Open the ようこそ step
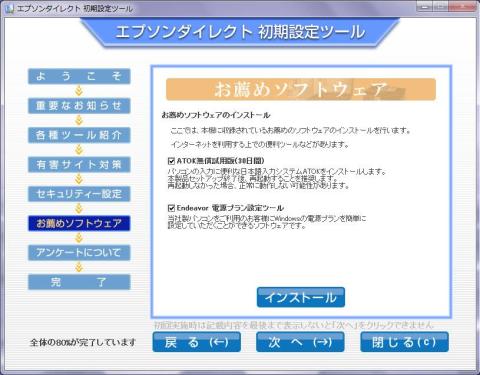This screenshot has height=375, width=480. tap(79, 76)
